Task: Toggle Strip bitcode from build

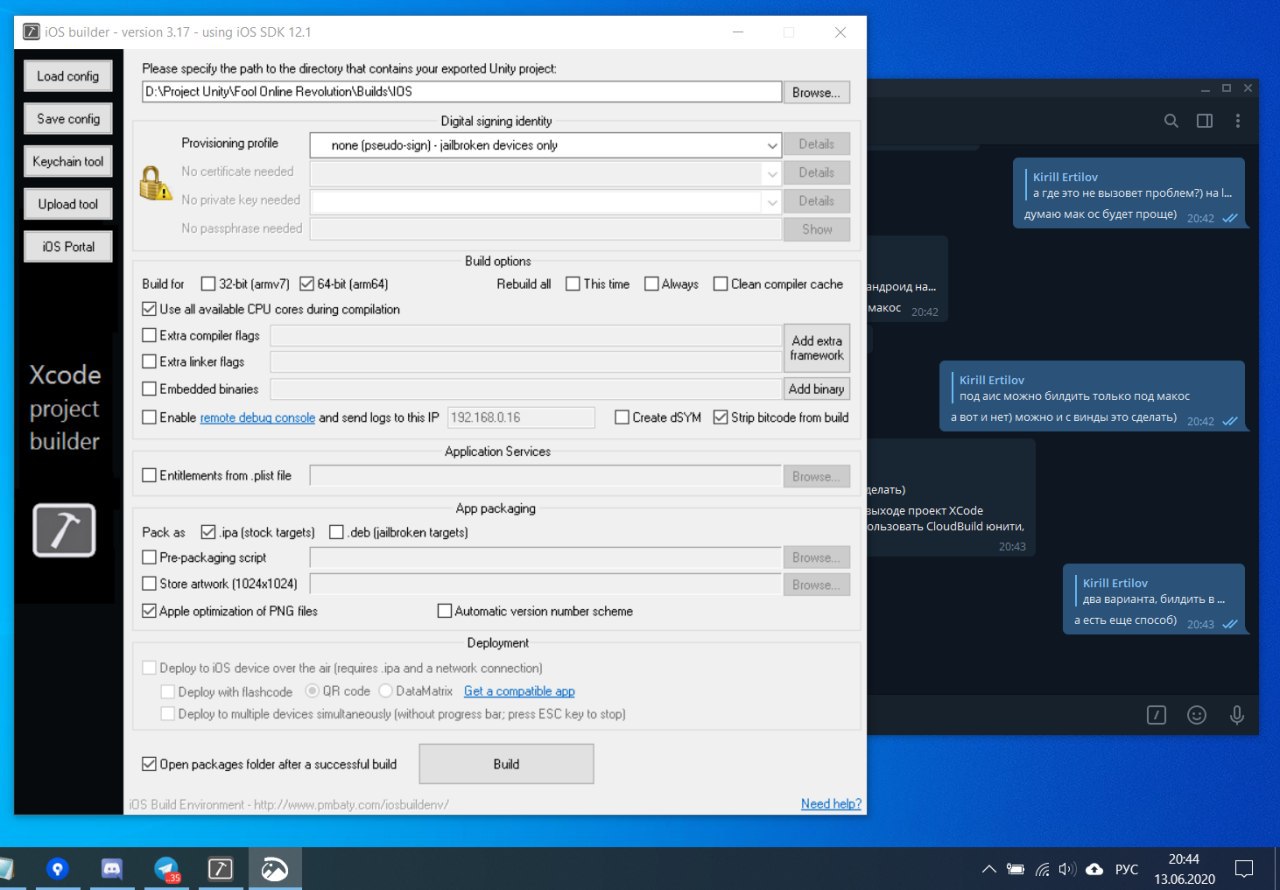Action: [720, 418]
